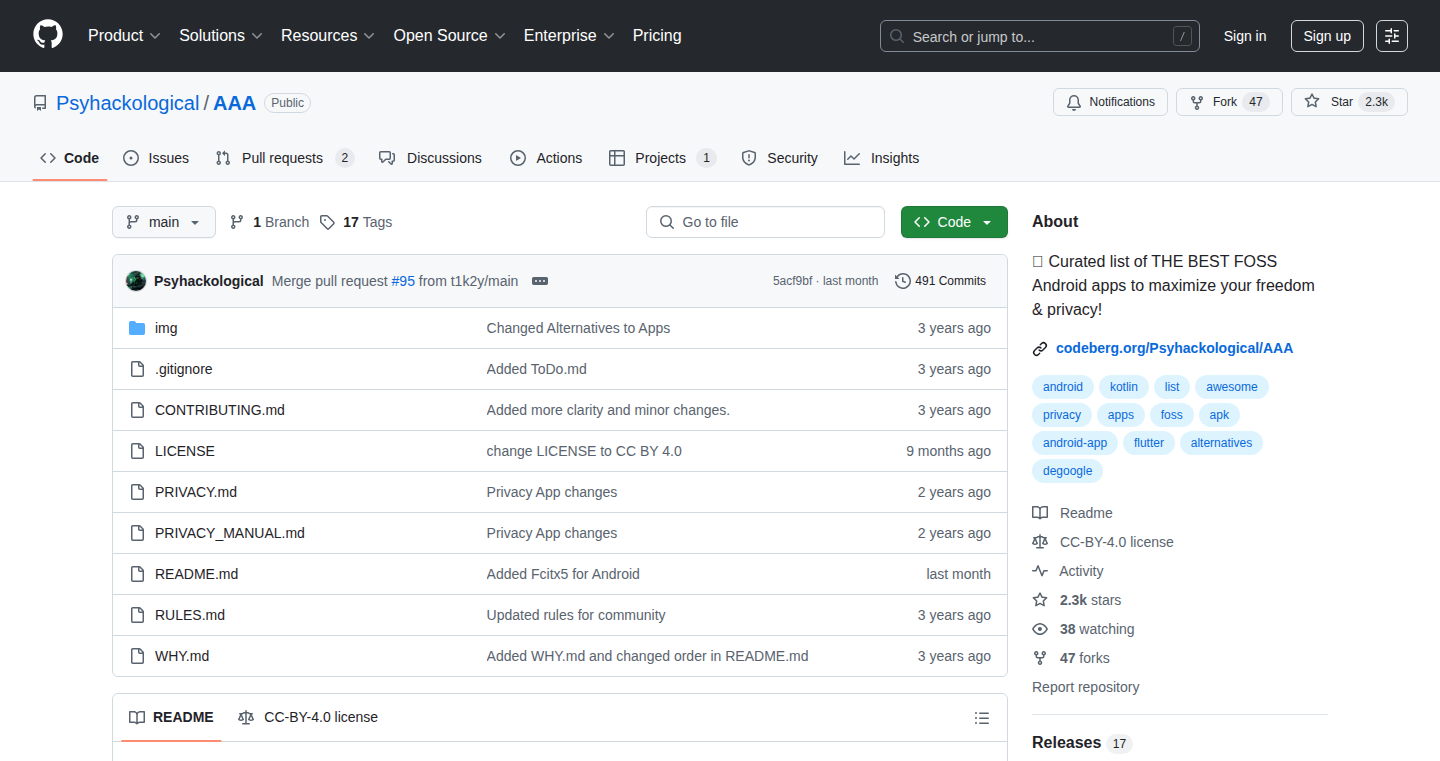Click the Search or jump to field
Viewport: 1440px width, 761px height.
1040,36
